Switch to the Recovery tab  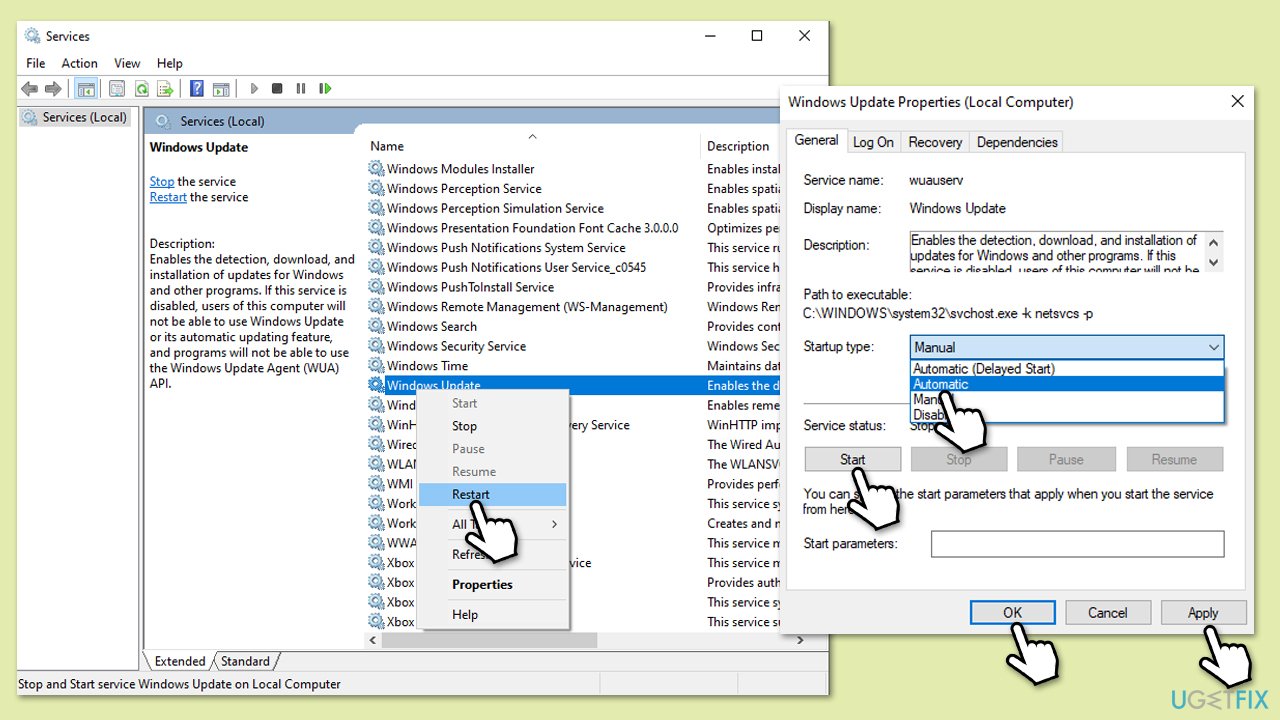point(935,142)
